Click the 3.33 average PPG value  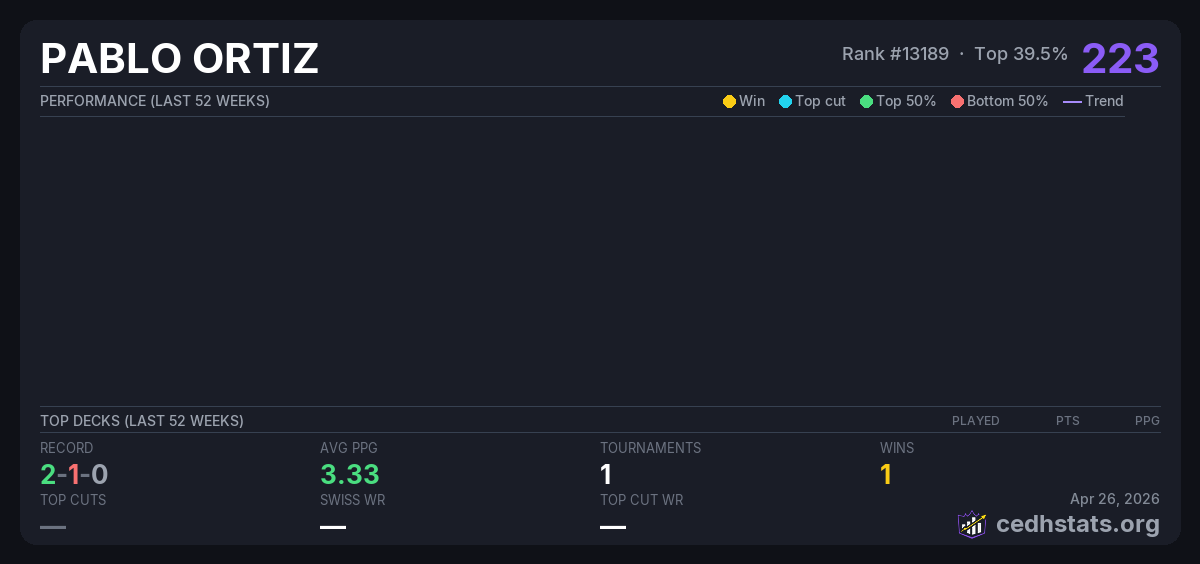(x=350, y=475)
